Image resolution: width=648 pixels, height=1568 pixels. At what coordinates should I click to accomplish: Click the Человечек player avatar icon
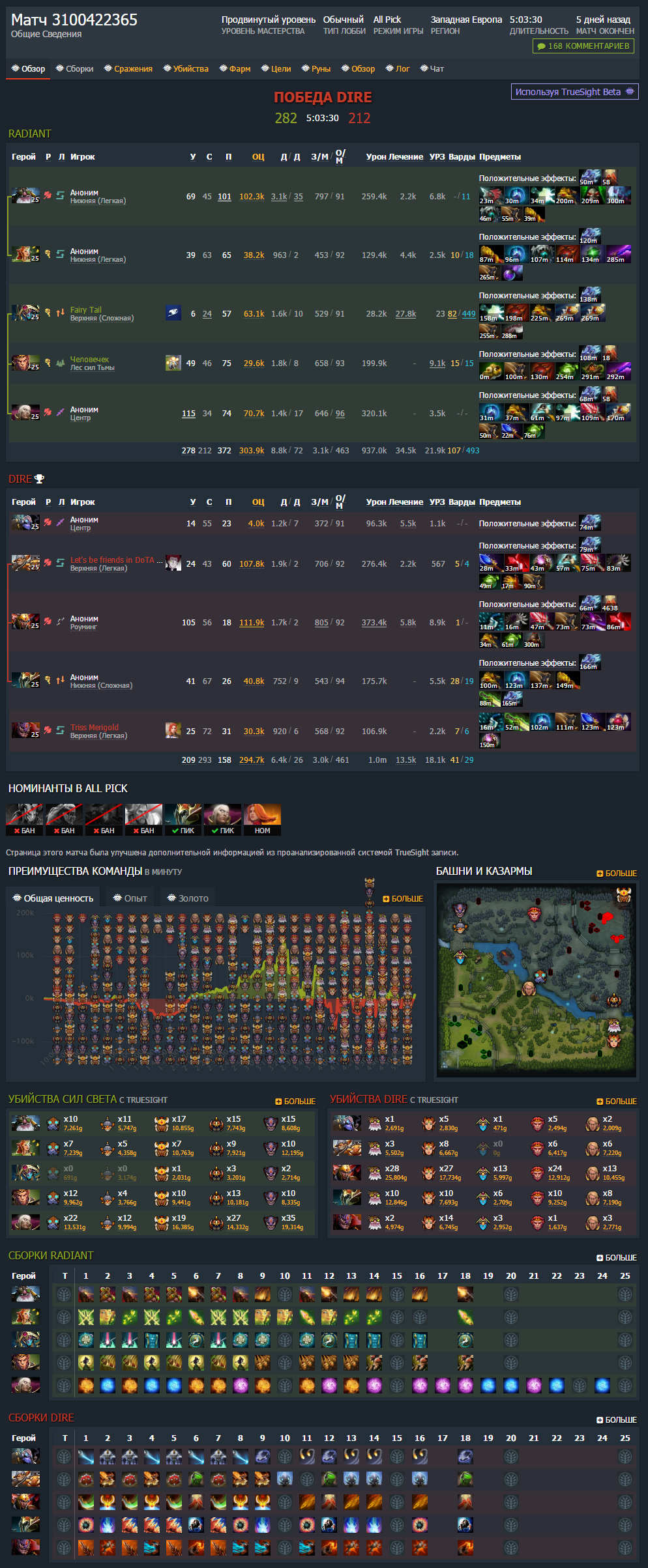[173, 363]
